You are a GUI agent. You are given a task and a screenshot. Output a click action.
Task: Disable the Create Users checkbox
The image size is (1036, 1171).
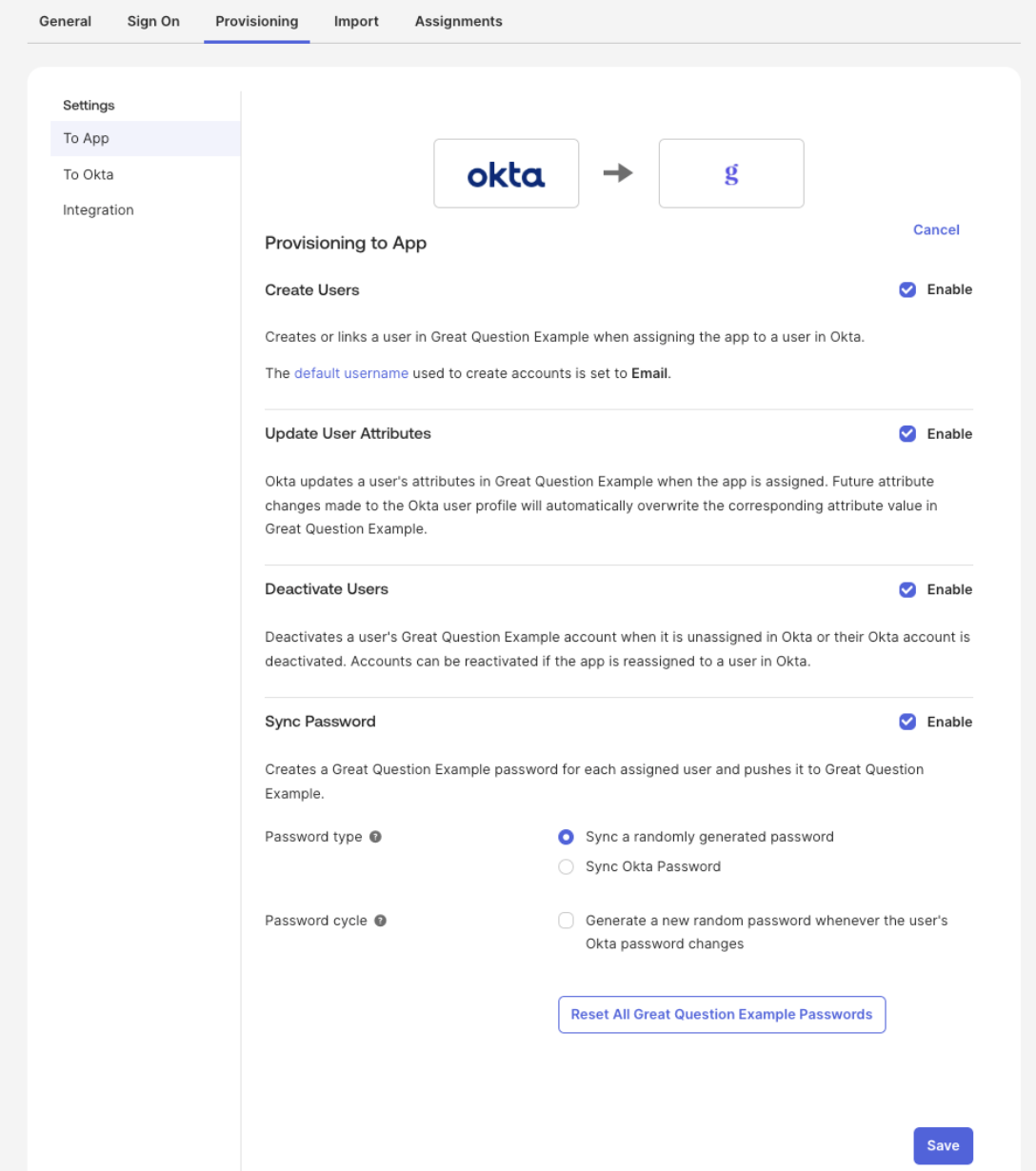click(x=907, y=289)
